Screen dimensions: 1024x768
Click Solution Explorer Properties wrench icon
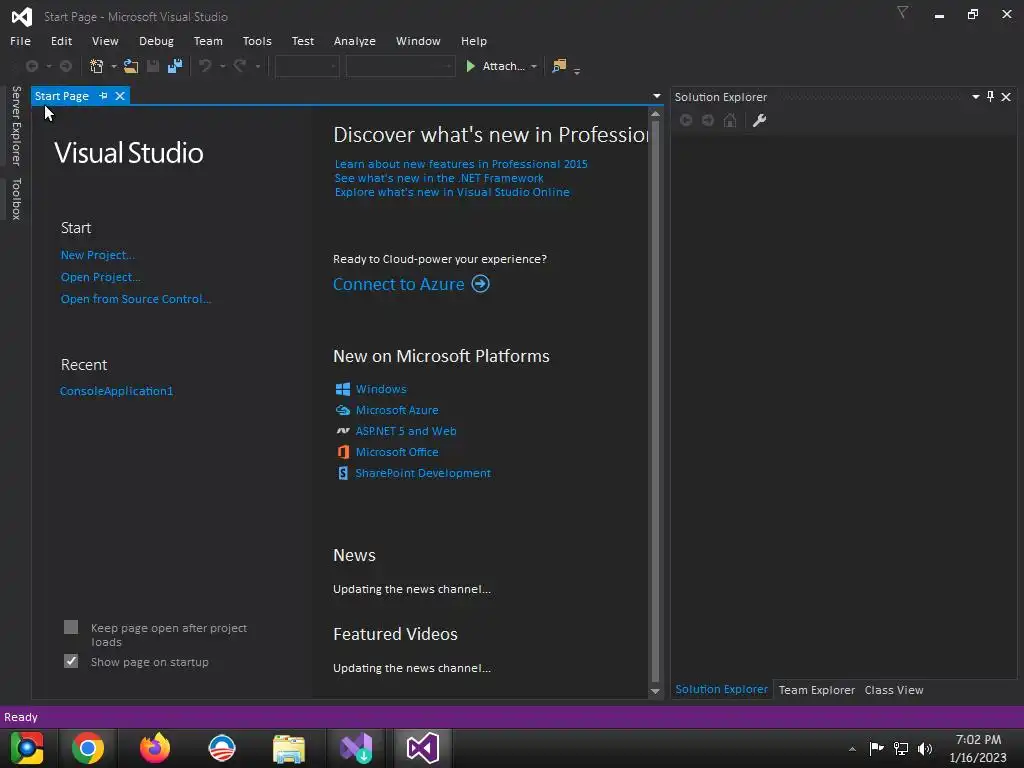tap(759, 120)
